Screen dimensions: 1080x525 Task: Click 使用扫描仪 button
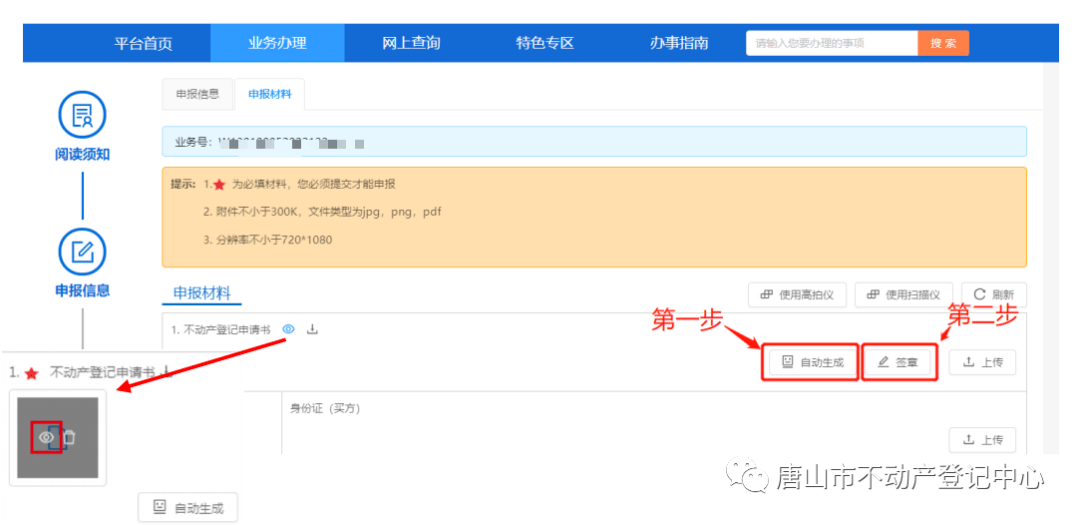click(x=903, y=295)
